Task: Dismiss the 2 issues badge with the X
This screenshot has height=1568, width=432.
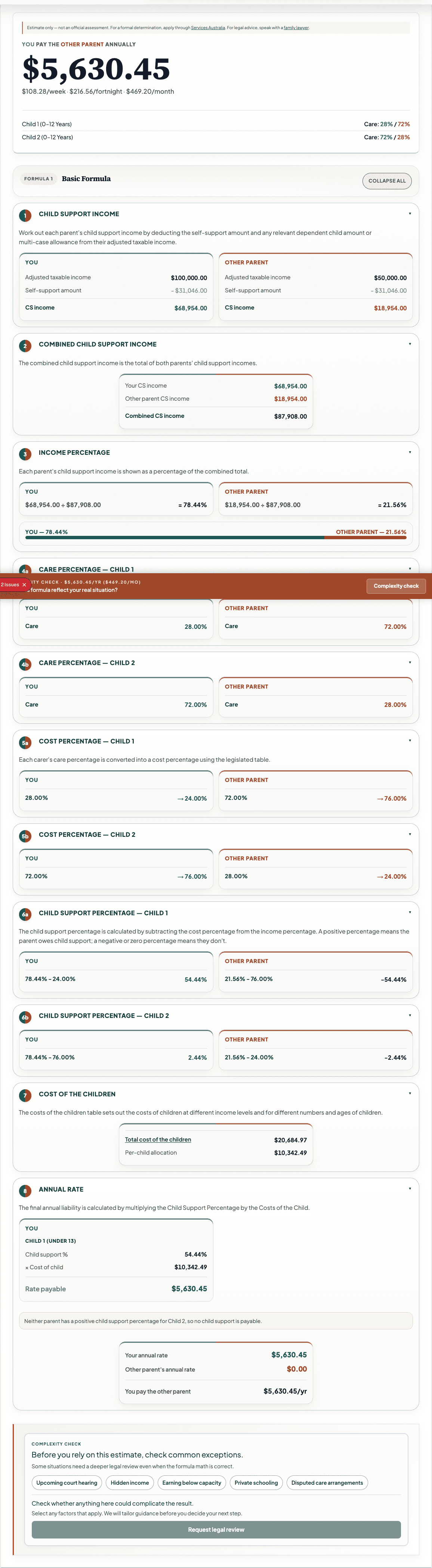Action: click(x=24, y=584)
